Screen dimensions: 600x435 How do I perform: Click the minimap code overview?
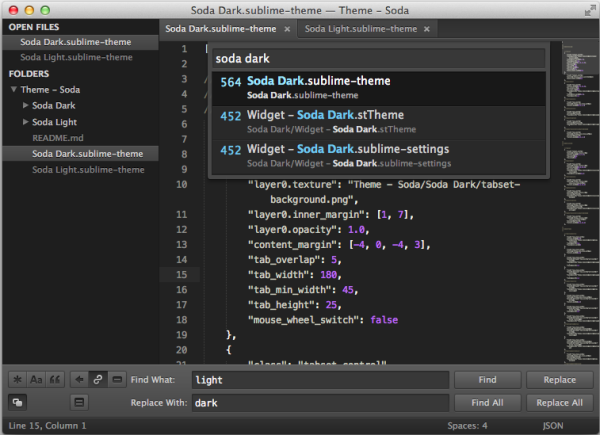pyautogui.click(x=581, y=202)
